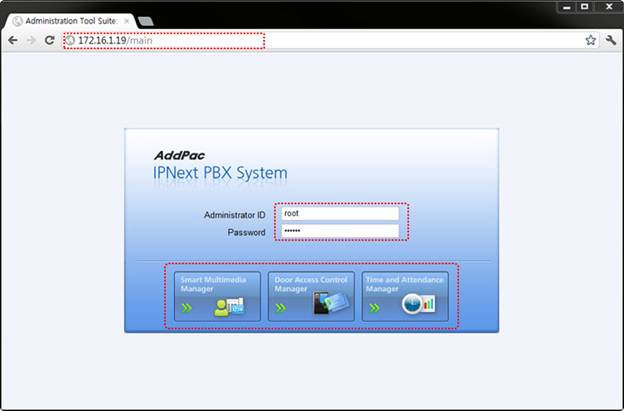Focus the Password field
Screen dimensions: 624x411
340,231
